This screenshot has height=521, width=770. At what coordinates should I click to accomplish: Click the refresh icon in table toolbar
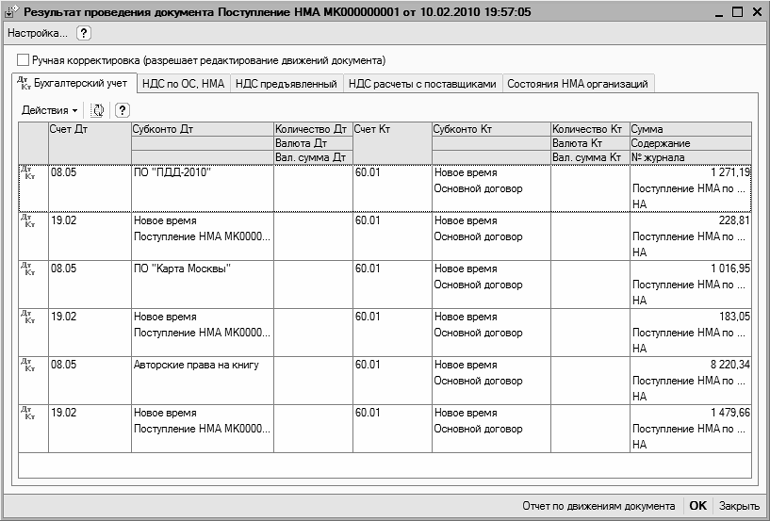tap(97, 110)
